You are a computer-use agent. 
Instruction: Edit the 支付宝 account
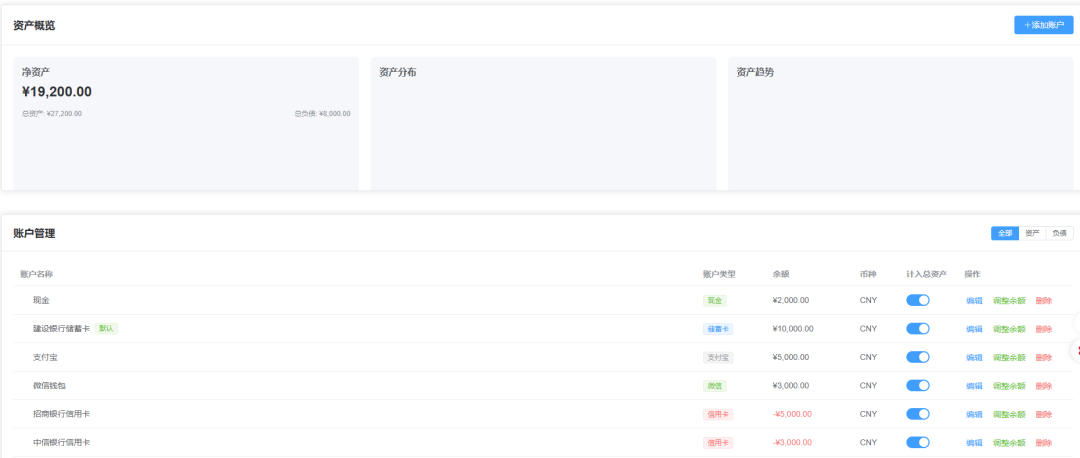tap(974, 357)
